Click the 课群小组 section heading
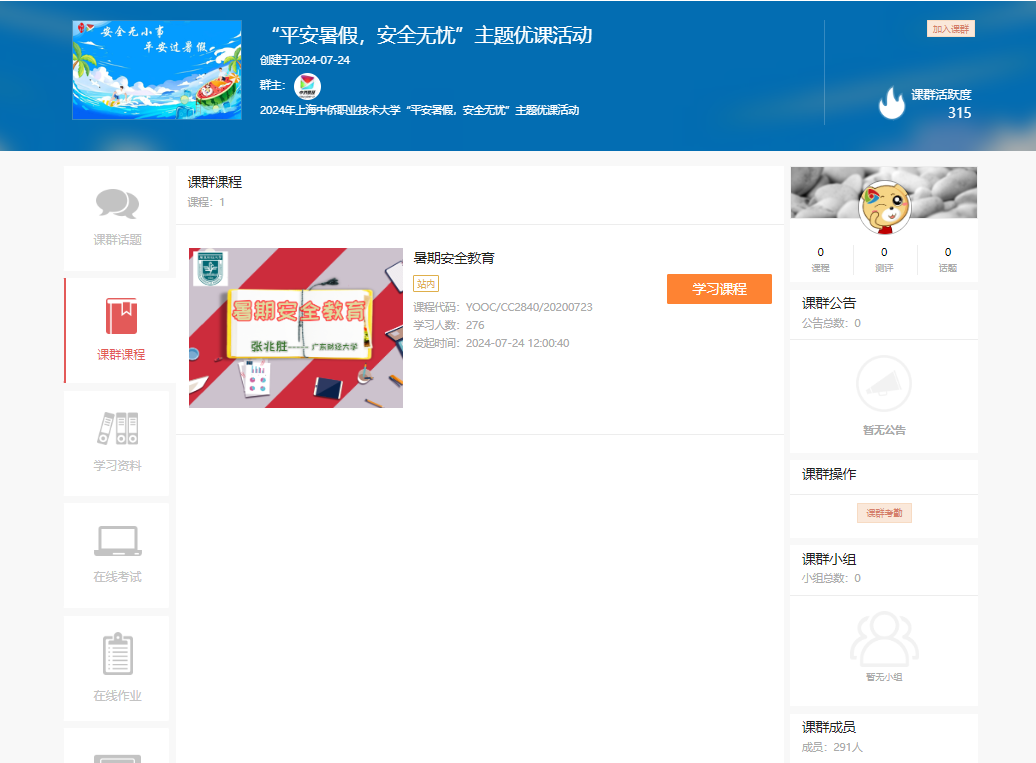The image size is (1036, 763). coord(829,560)
